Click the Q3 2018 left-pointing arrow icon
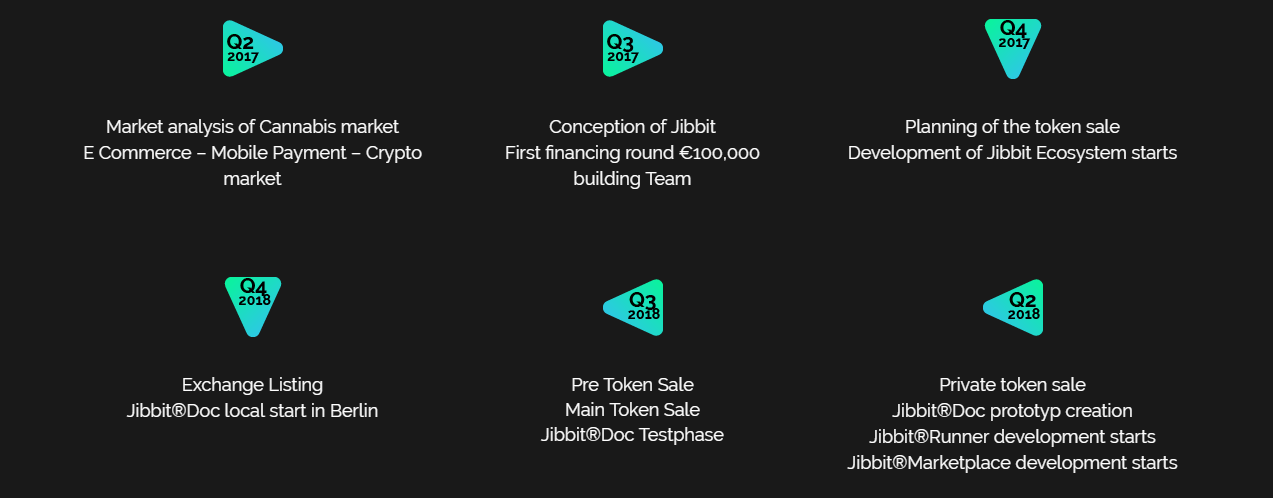This screenshot has height=498, width=1273. click(633, 307)
